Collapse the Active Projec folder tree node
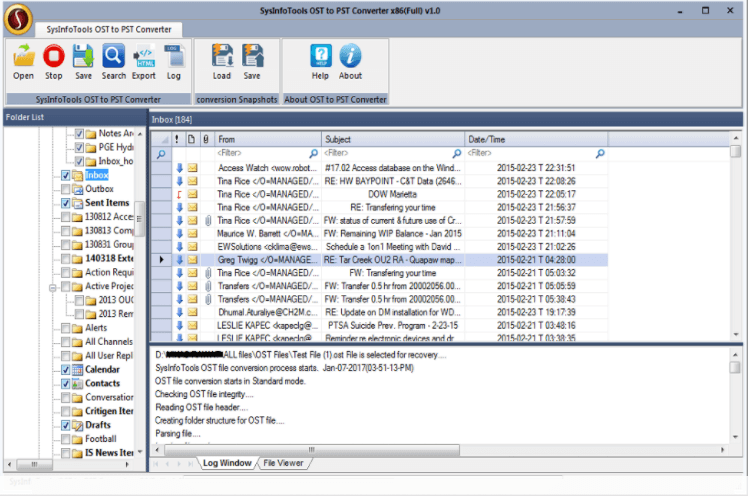The width and height of the screenshot is (750, 497). (x=53, y=287)
